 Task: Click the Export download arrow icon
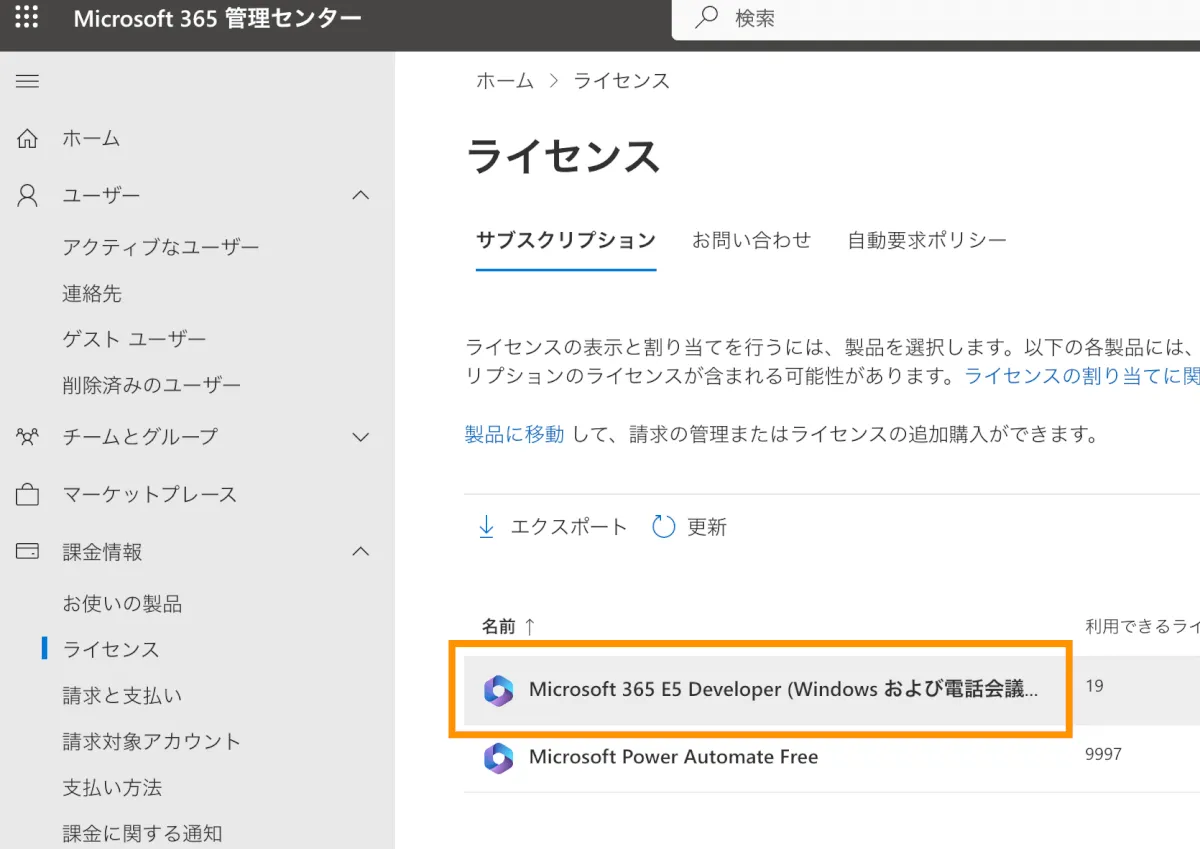(487, 527)
